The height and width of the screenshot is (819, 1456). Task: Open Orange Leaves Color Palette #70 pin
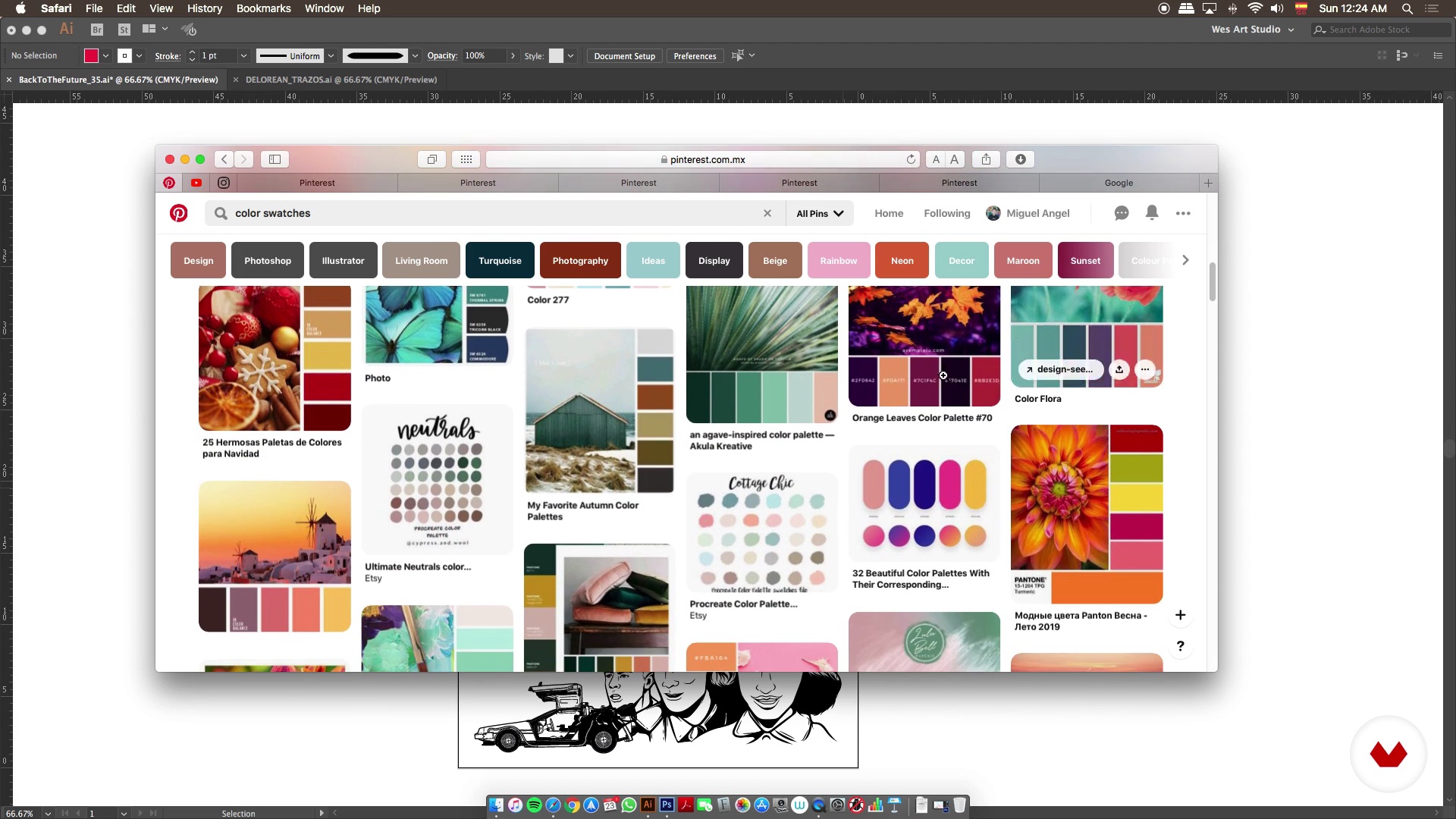(924, 347)
